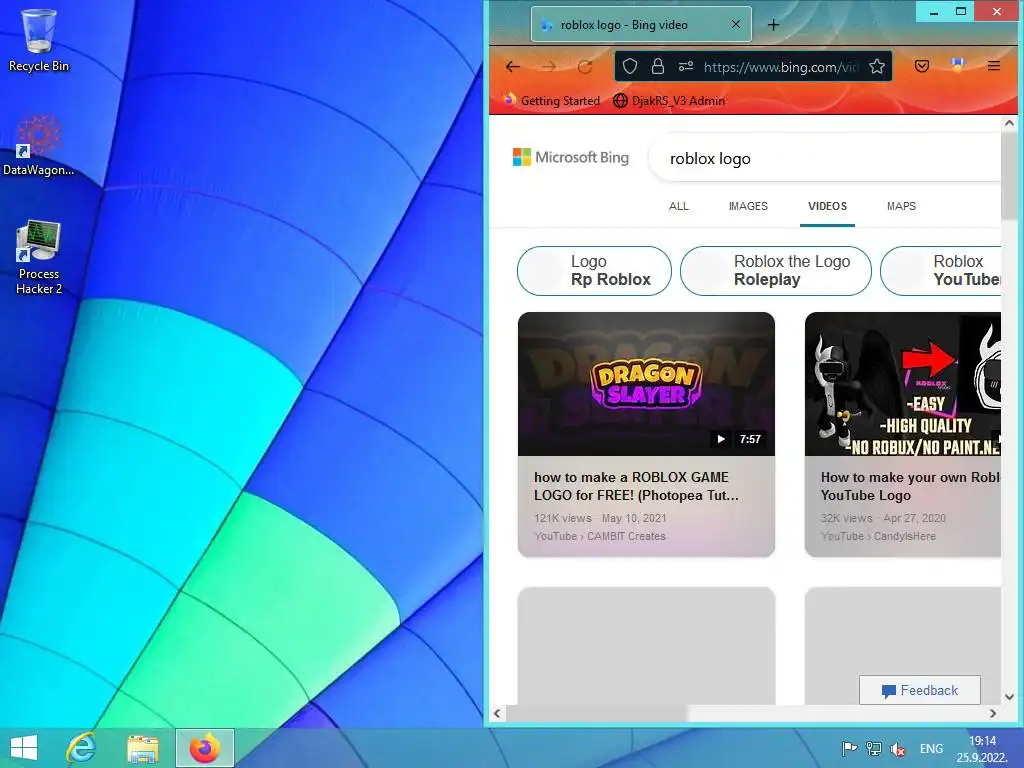Click the extension icon beside Pocket
The image size is (1024, 768).
[957, 65]
